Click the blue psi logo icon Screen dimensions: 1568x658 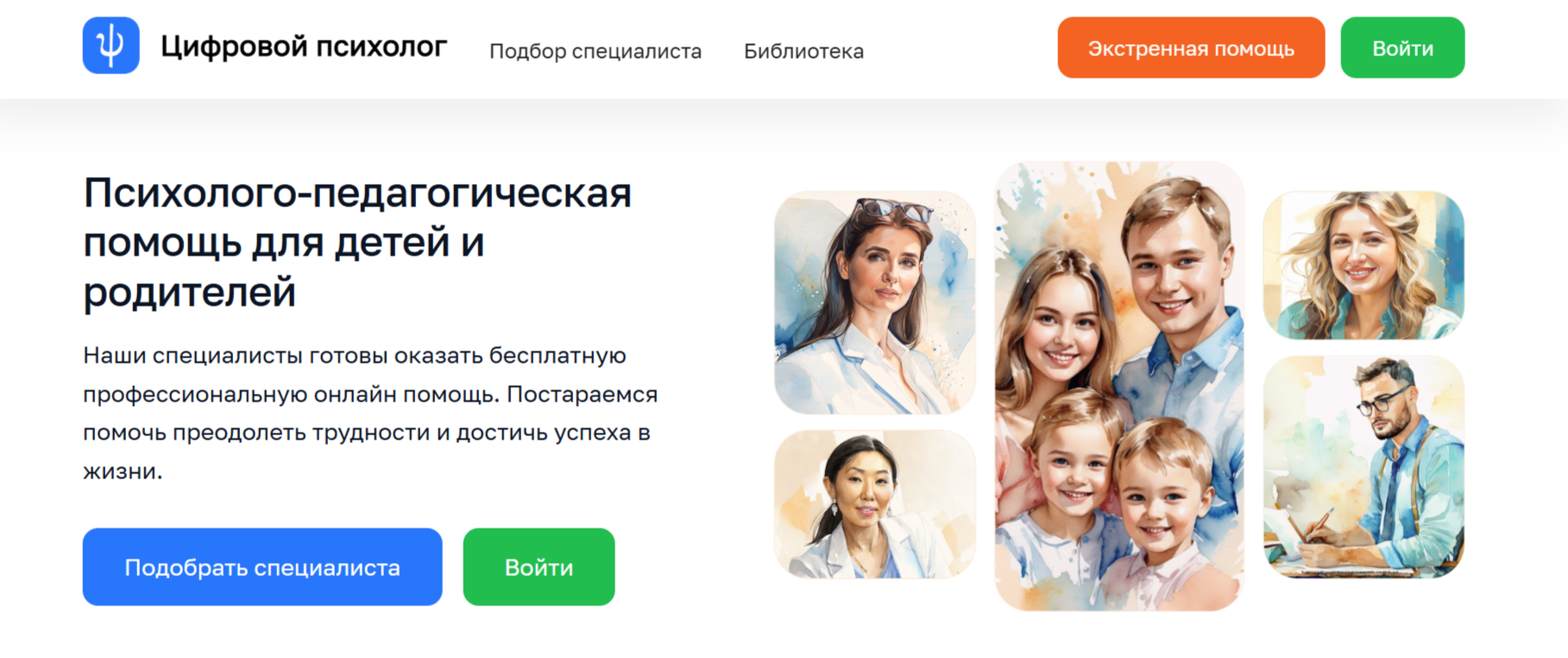[x=110, y=46]
